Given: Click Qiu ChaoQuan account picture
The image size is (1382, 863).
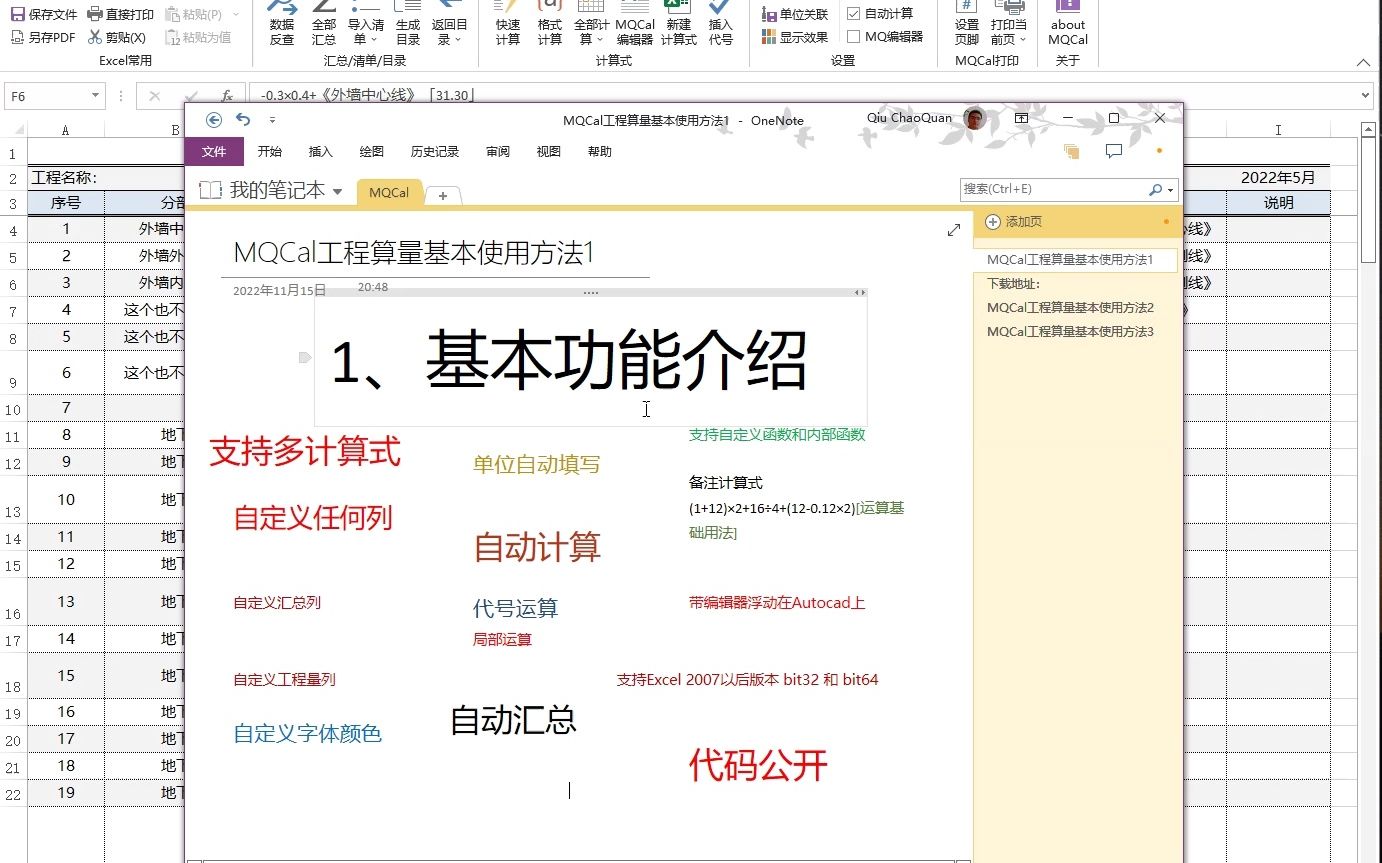Looking at the screenshot, I should point(975,119).
